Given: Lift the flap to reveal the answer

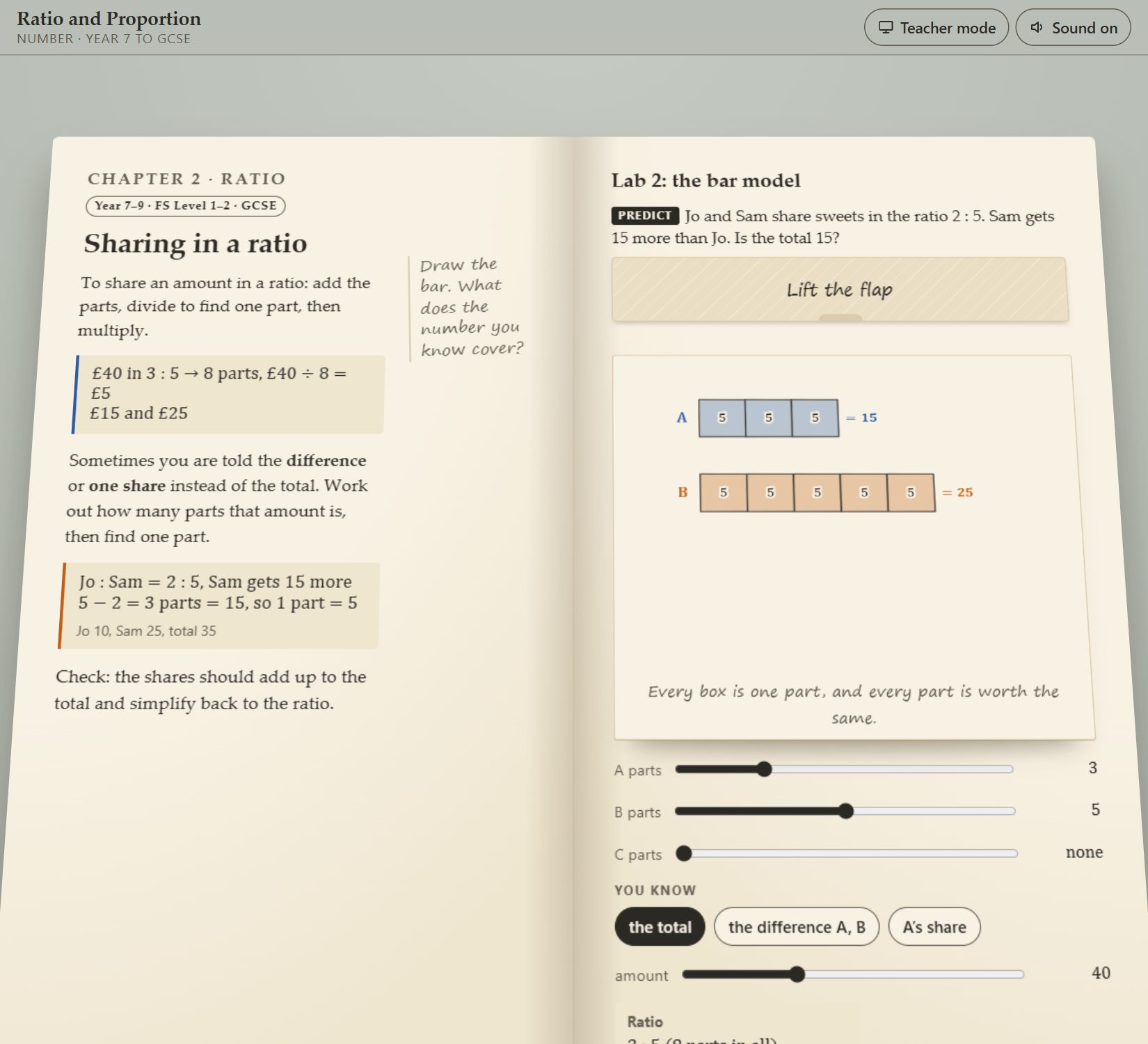Looking at the screenshot, I should [x=840, y=290].
